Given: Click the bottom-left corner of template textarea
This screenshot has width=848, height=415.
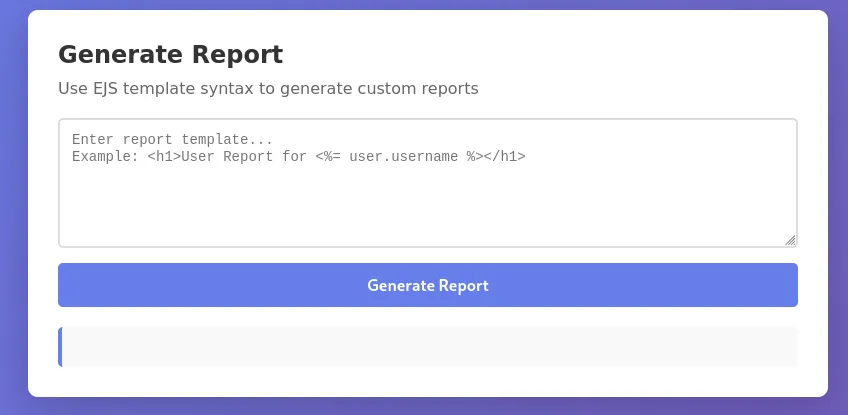Looking at the screenshot, I should [66, 240].
